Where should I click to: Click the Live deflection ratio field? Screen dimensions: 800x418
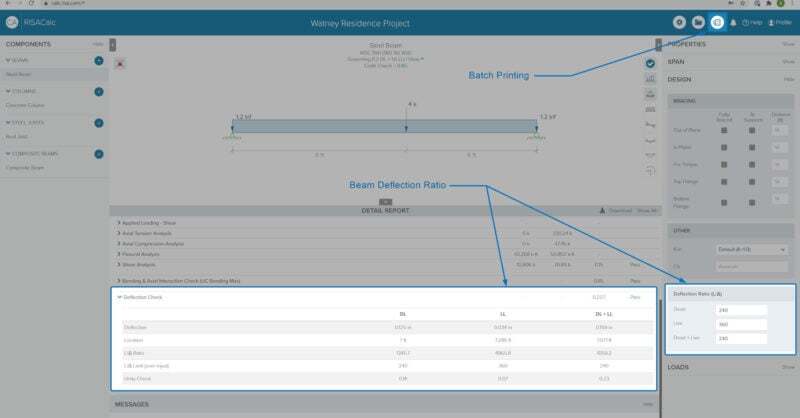[740, 324]
